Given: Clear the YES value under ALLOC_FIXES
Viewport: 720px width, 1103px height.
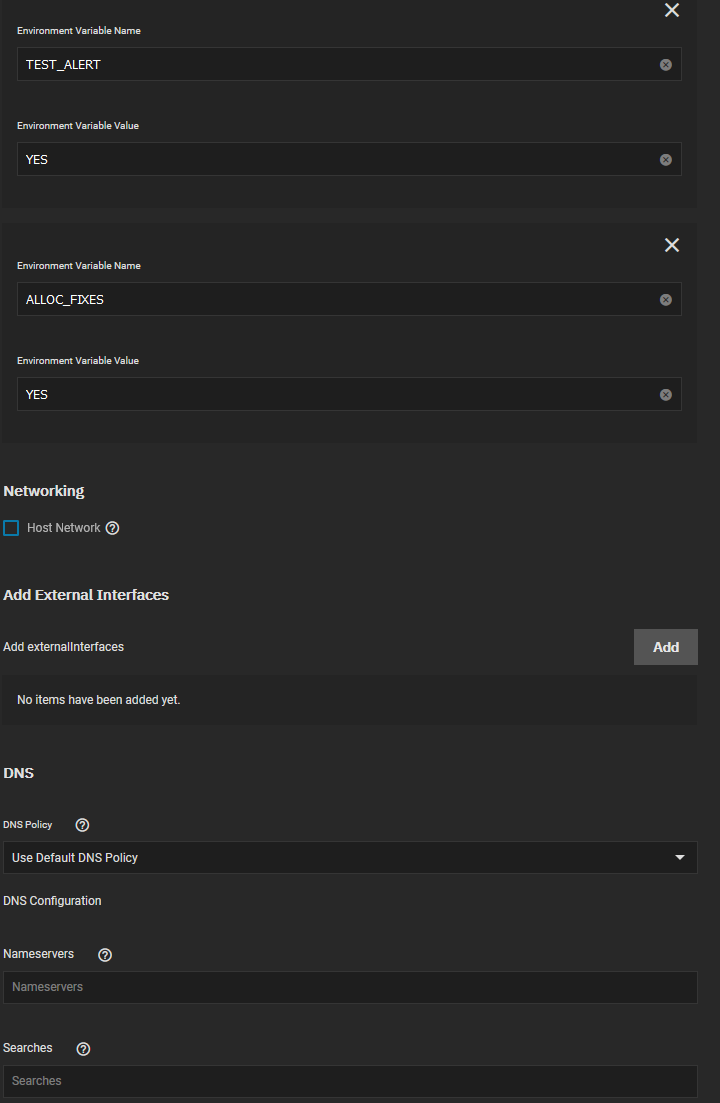Looking at the screenshot, I should pyautogui.click(x=666, y=395).
